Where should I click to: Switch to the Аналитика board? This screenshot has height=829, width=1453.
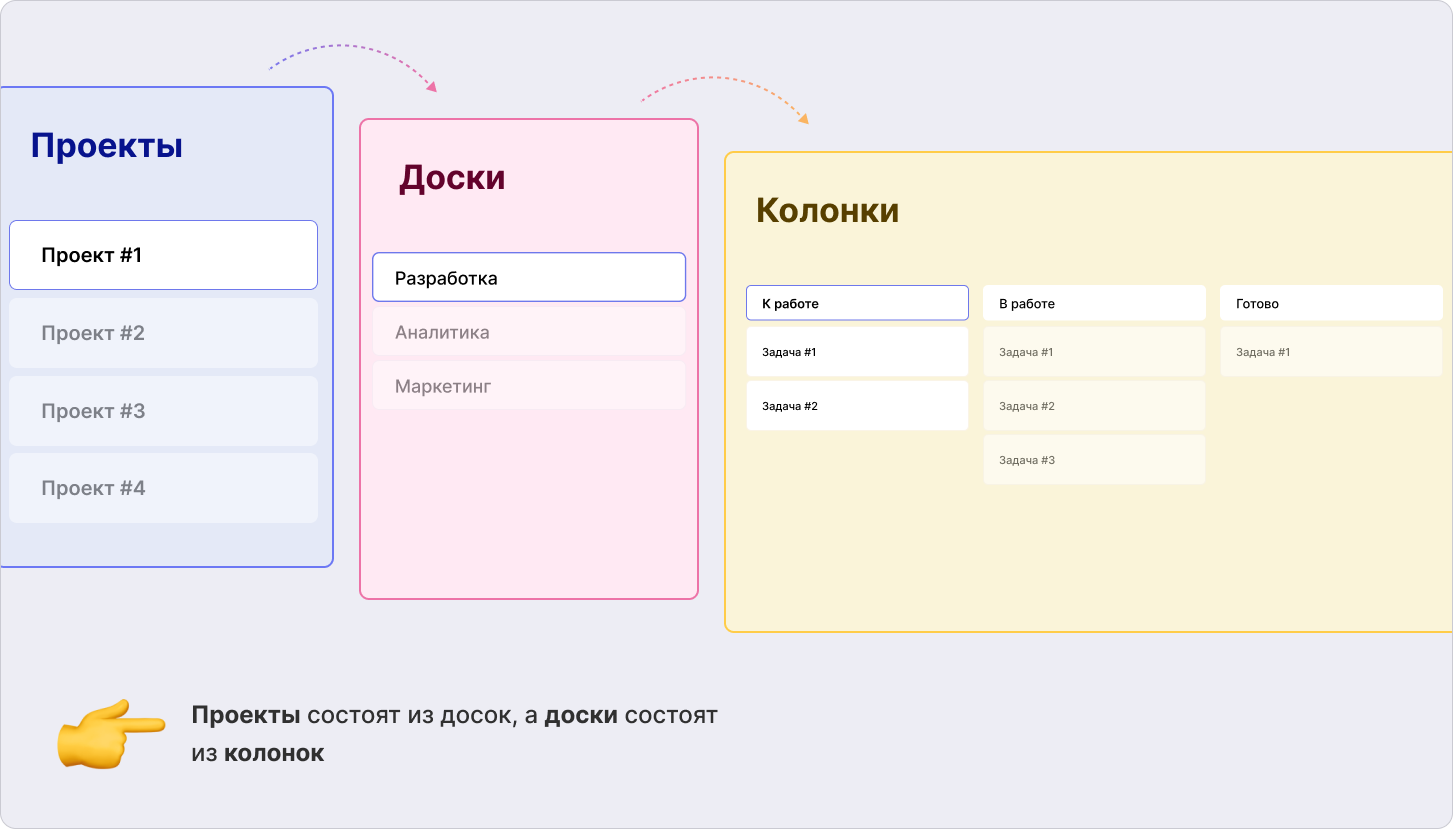(x=528, y=332)
